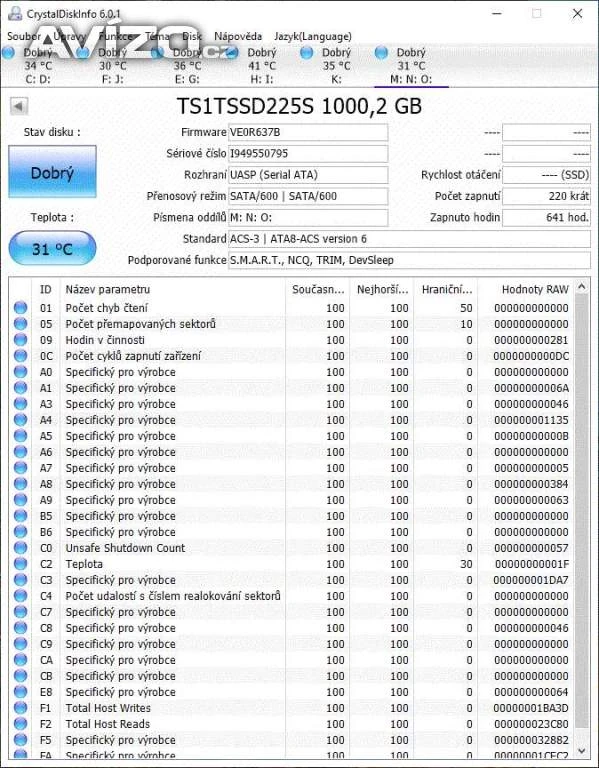The image size is (599, 768).
Task: Click the Firmware field VE0R637B
Action: [308, 132]
